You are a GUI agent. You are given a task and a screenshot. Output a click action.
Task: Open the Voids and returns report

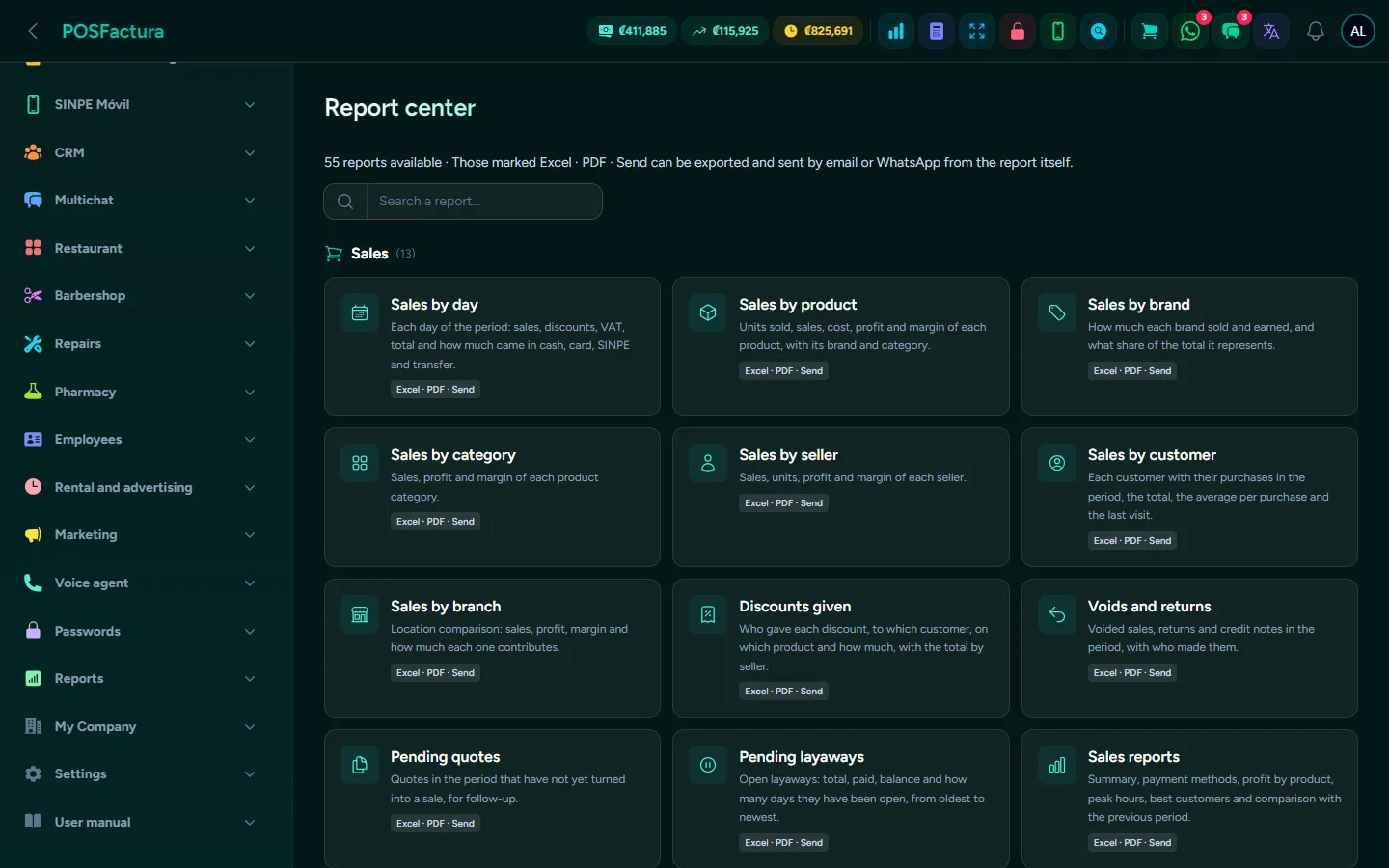click(1189, 648)
